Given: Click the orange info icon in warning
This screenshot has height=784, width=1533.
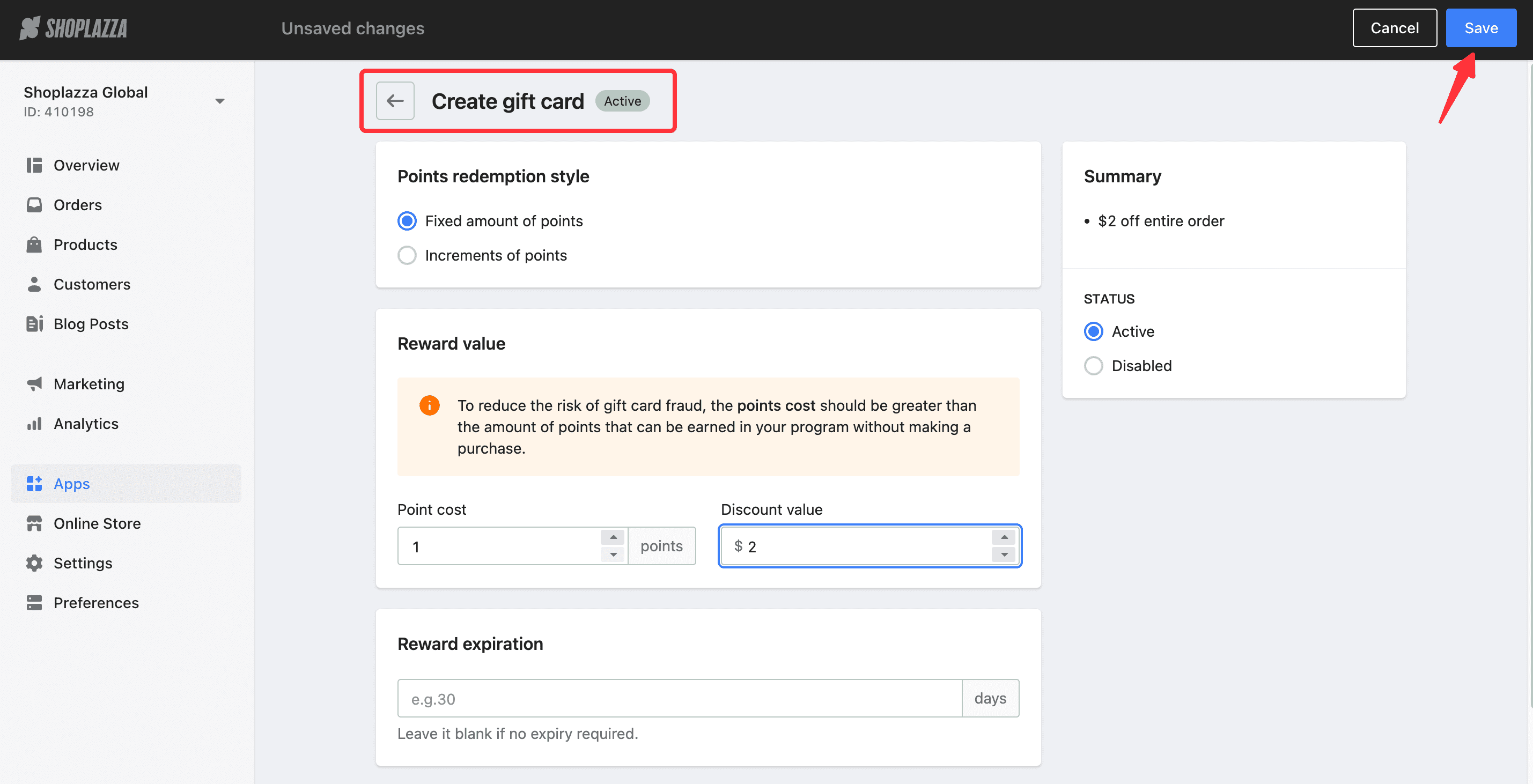Looking at the screenshot, I should [x=429, y=405].
